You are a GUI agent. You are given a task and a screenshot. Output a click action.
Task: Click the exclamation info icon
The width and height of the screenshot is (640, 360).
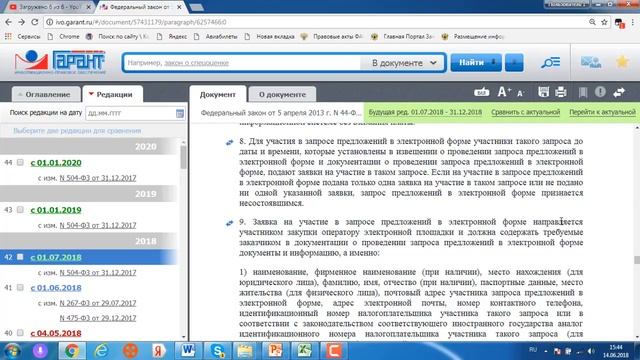point(600,92)
